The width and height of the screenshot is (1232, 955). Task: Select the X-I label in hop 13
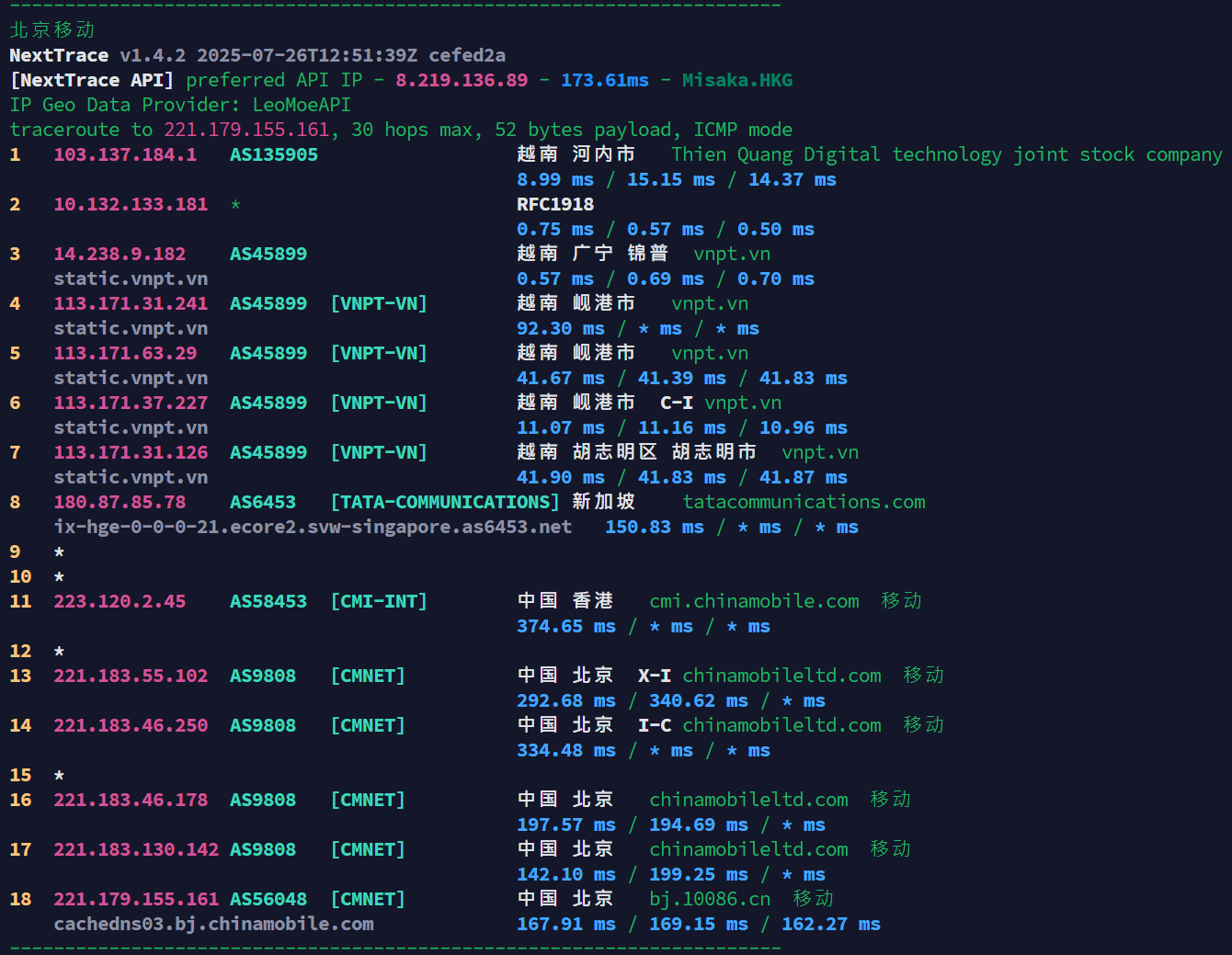pos(655,676)
